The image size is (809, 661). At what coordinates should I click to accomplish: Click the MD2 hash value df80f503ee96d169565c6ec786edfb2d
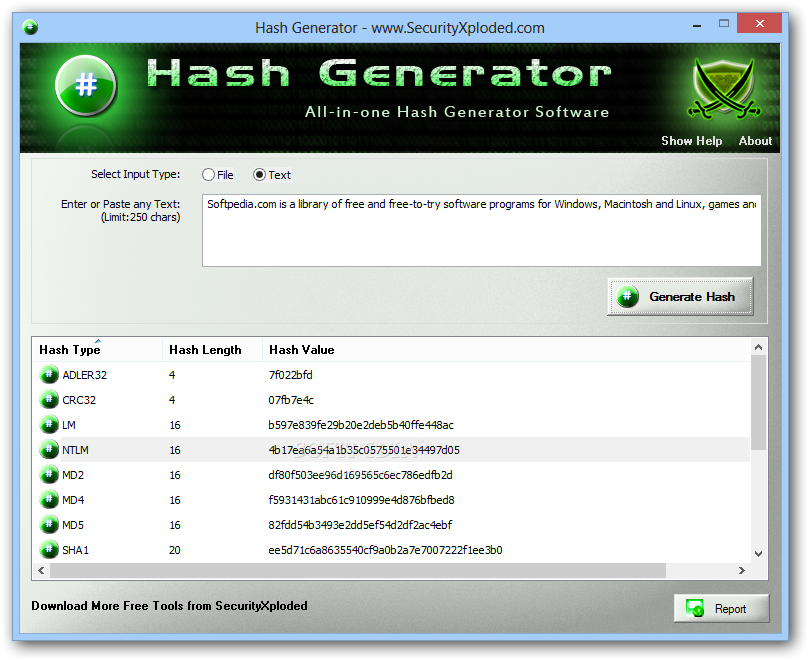pyautogui.click(x=360, y=475)
